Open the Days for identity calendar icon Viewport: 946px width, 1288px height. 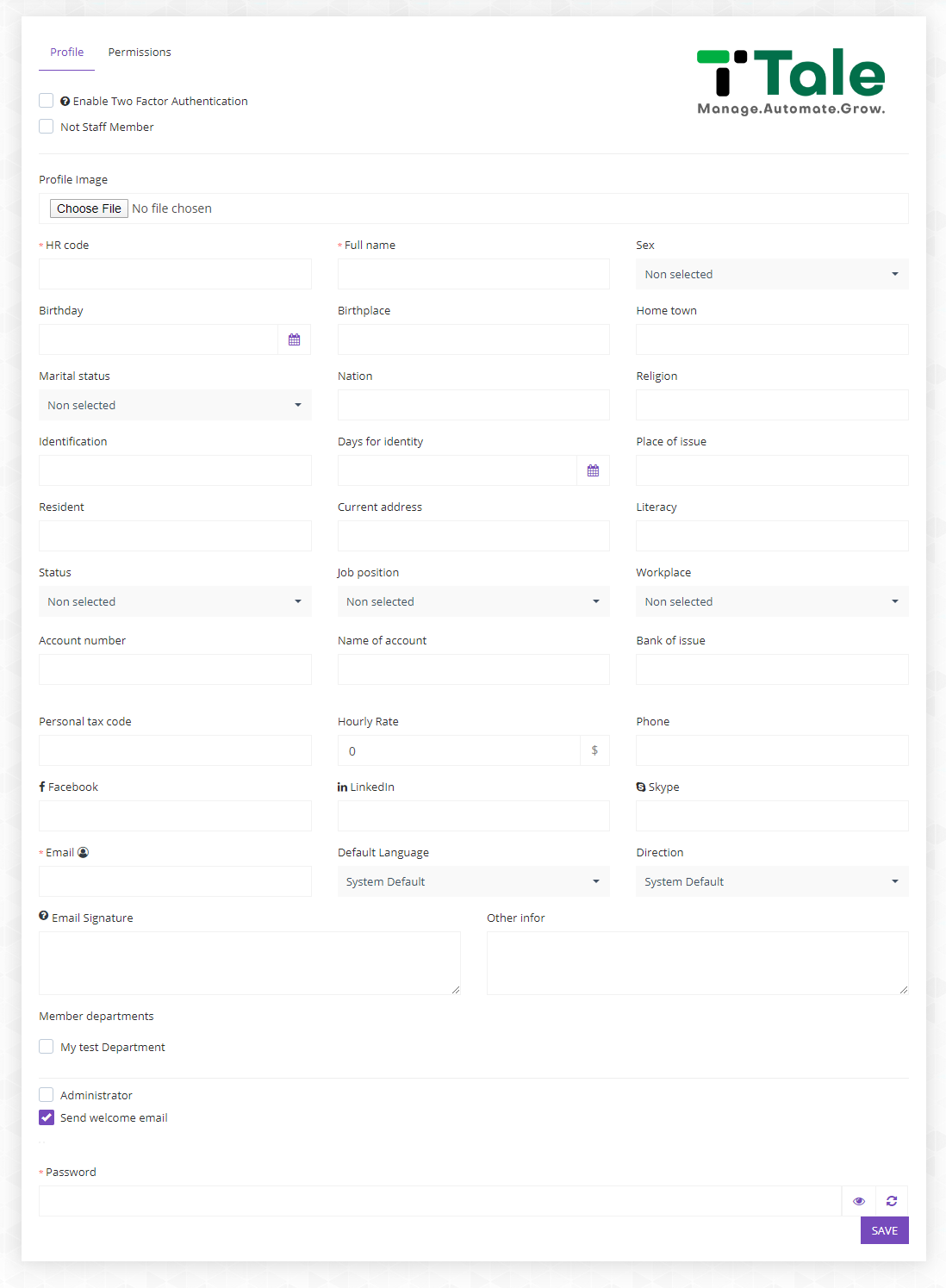tap(593, 470)
